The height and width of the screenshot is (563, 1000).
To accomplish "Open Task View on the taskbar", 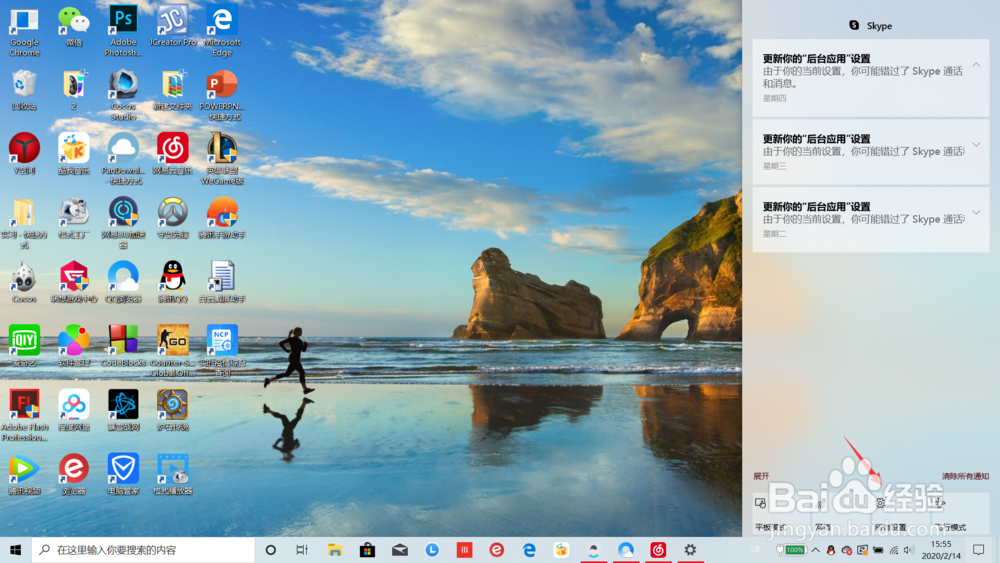I will [x=302, y=550].
